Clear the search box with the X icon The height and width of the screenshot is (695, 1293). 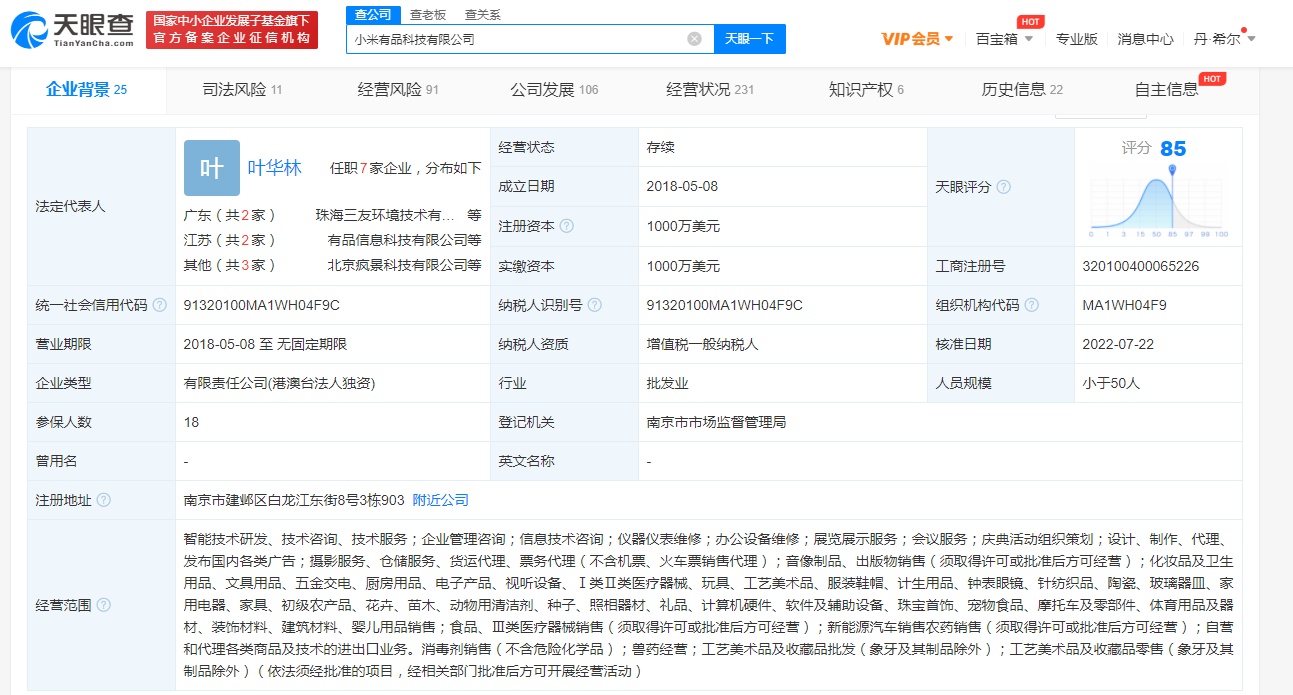tap(694, 39)
